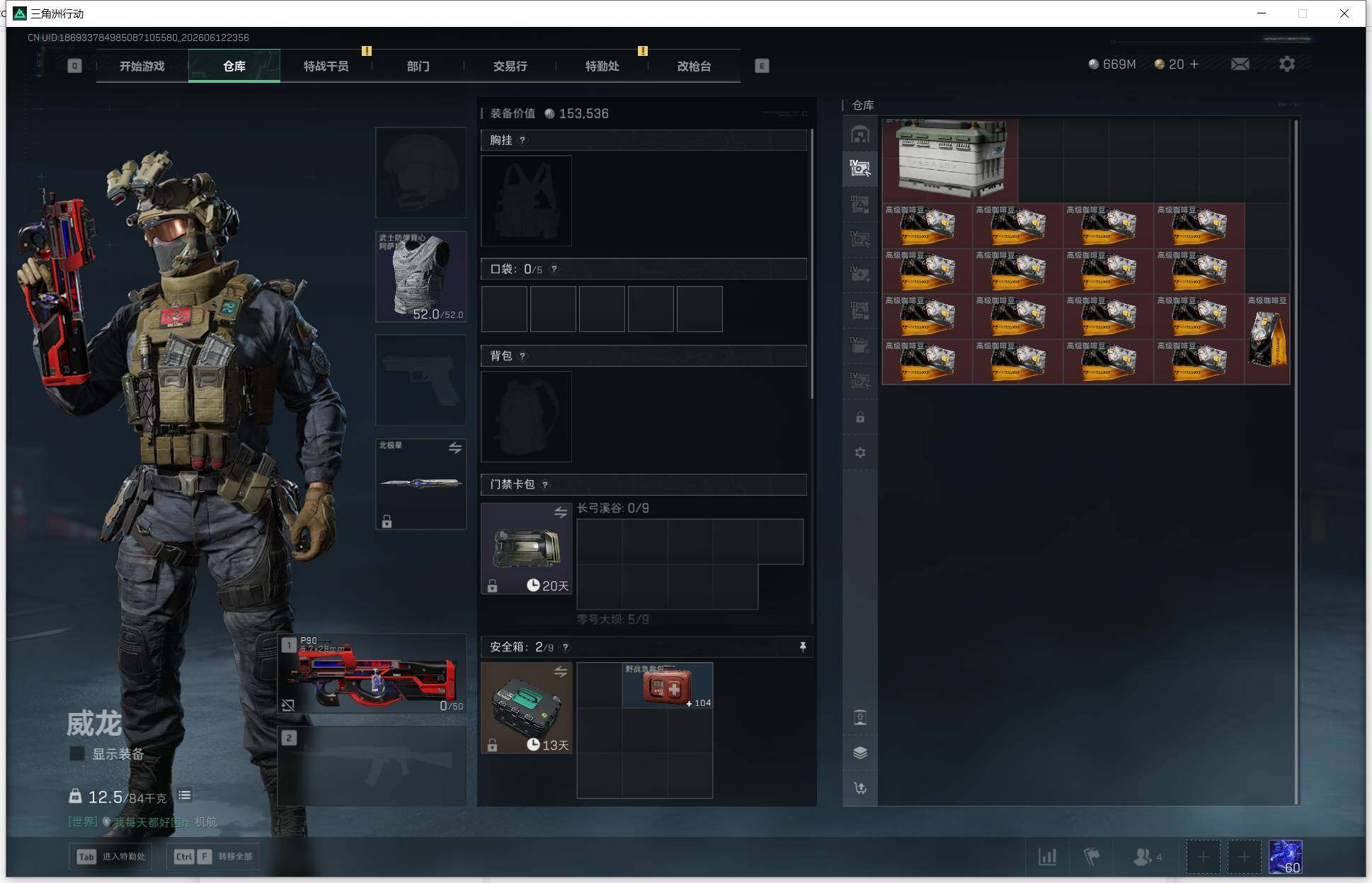This screenshot has height=883, width=1372.
Task: Show 安全箱 help question mark
Action: tap(565, 647)
